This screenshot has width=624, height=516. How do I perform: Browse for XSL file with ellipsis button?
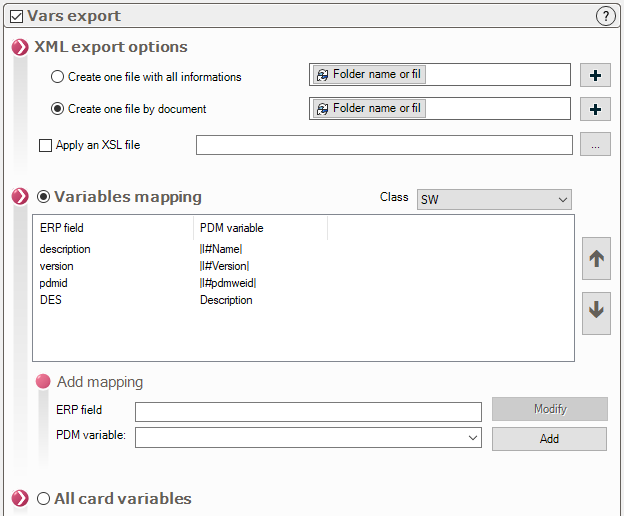coord(595,145)
